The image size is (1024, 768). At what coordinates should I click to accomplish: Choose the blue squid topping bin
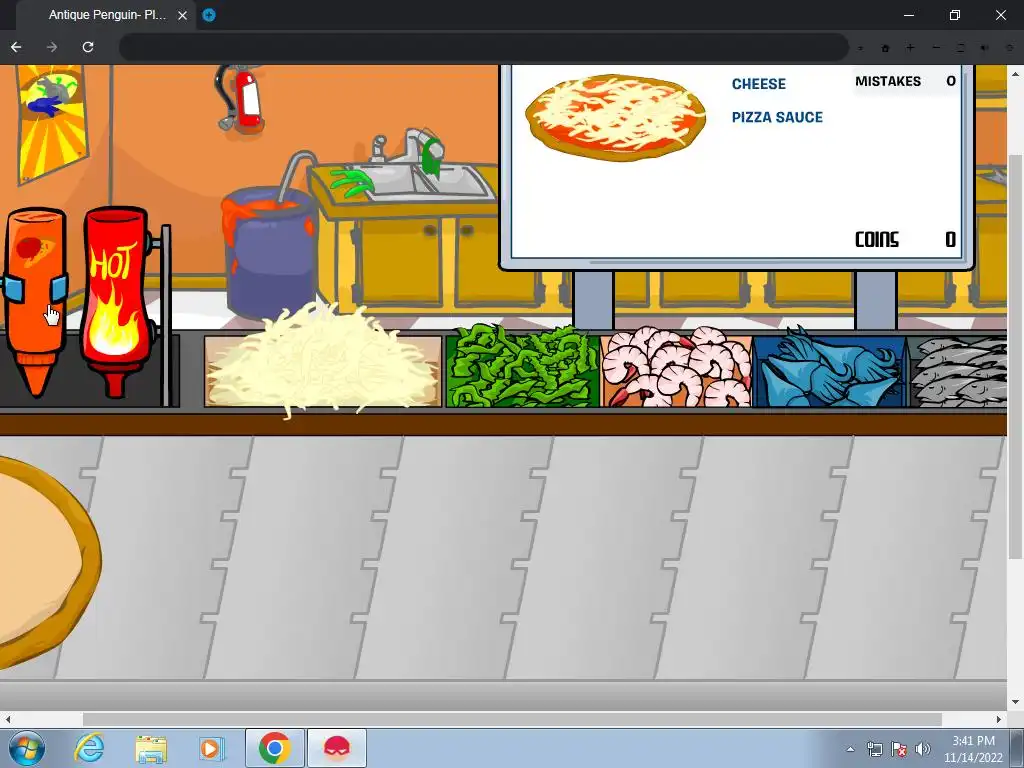[829, 368]
